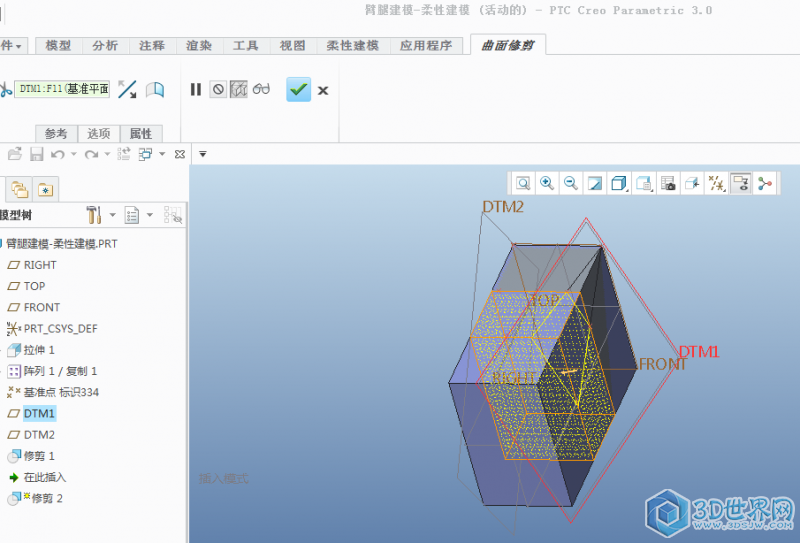Open the undo history dropdown arrow
Viewport: 800px width, 543px height.
(x=73, y=154)
